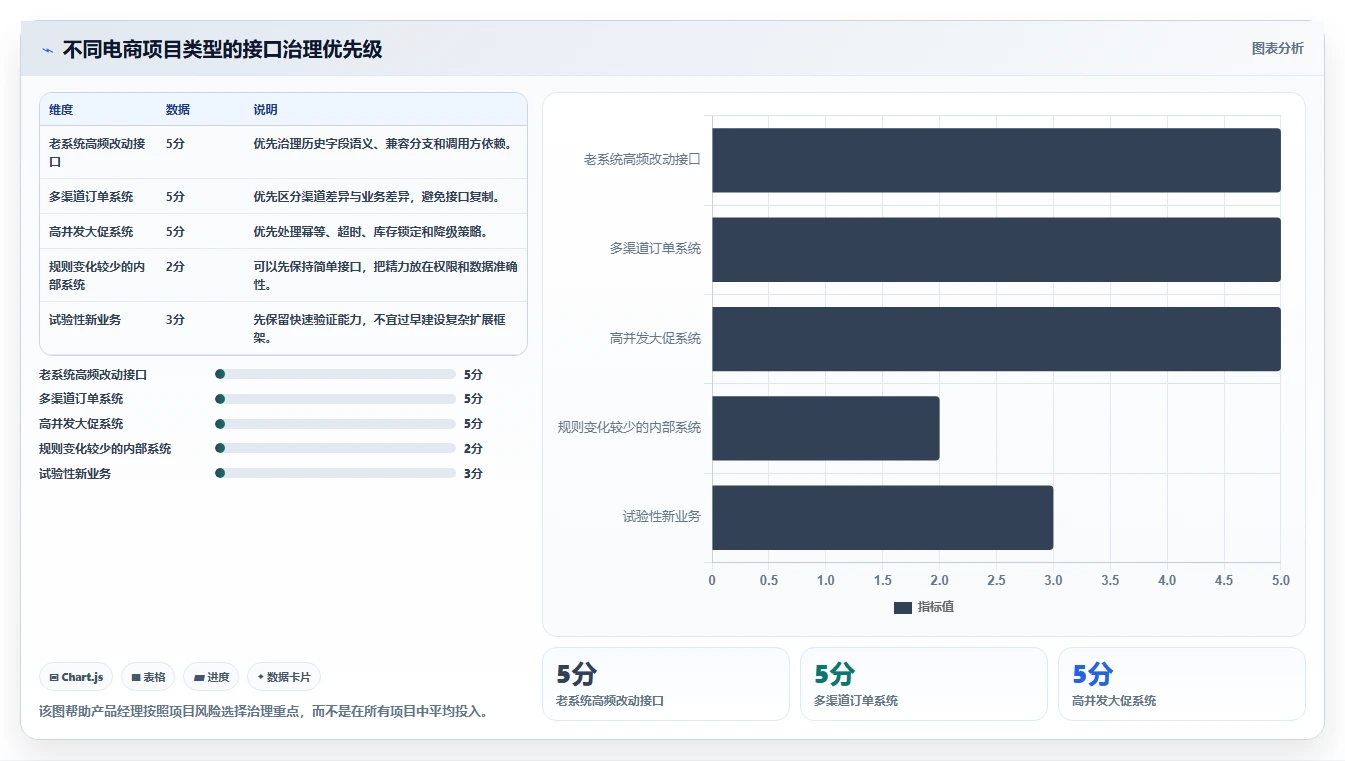
Task: Click the 进度 tag
Action: 211,677
